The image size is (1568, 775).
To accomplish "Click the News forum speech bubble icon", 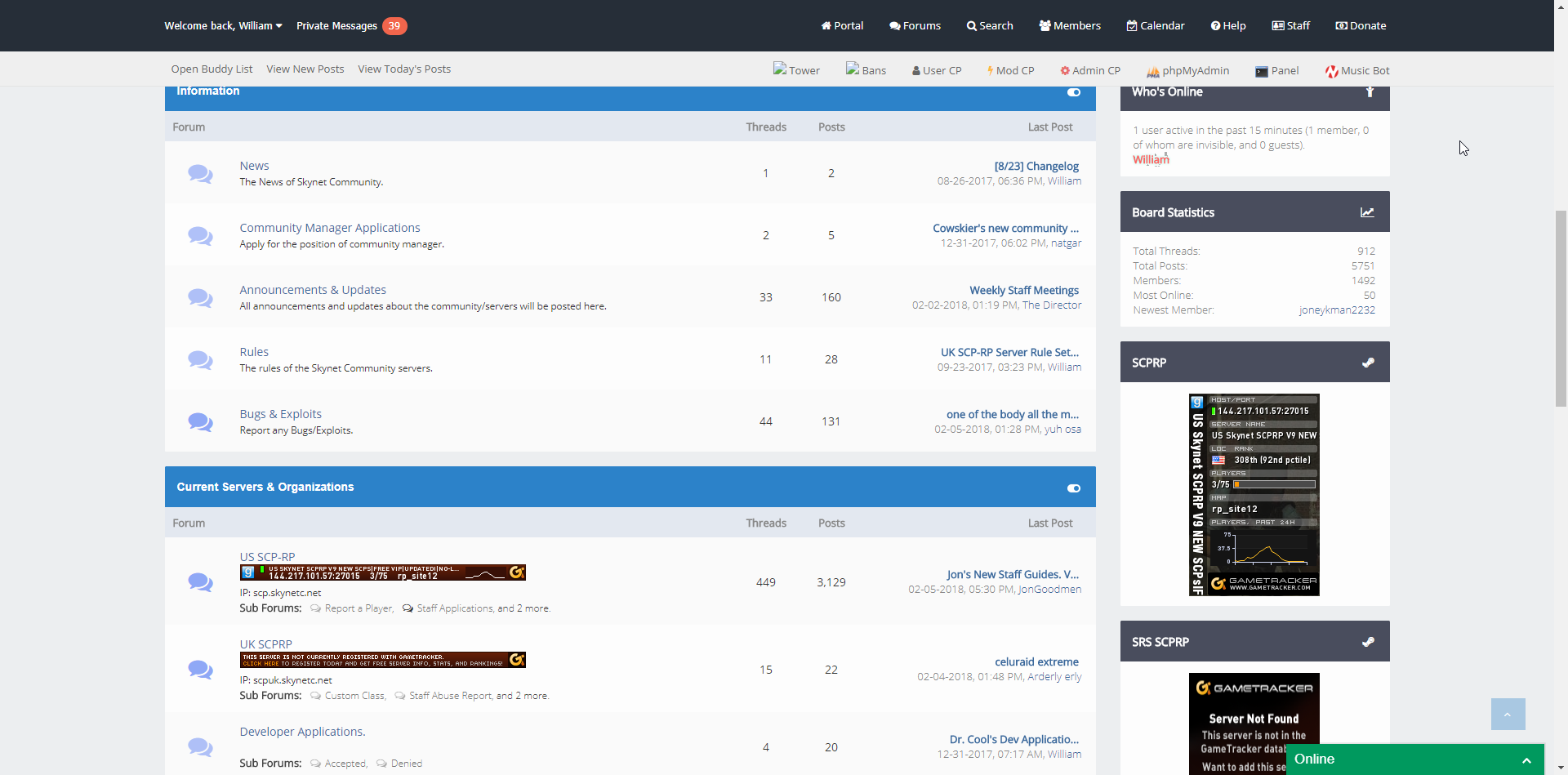I will [x=200, y=173].
